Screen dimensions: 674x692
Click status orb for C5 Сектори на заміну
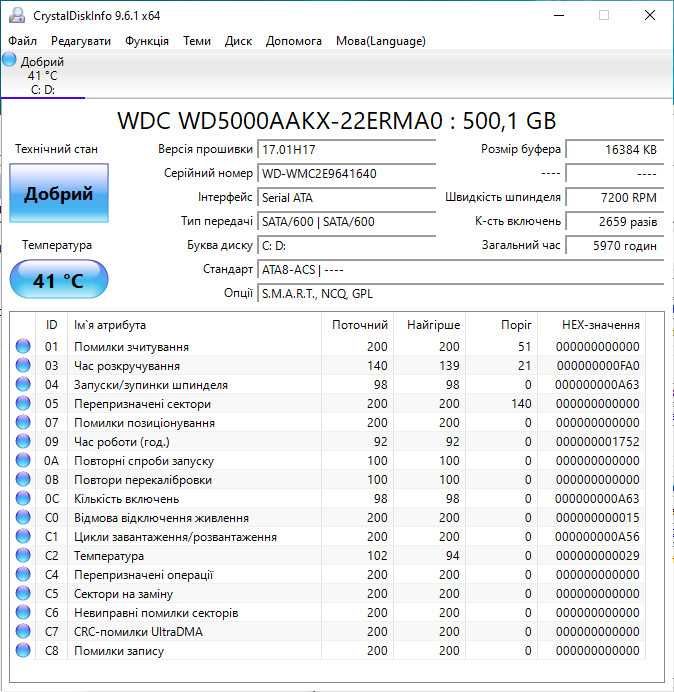pyautogui.click(x=23, y=593)
